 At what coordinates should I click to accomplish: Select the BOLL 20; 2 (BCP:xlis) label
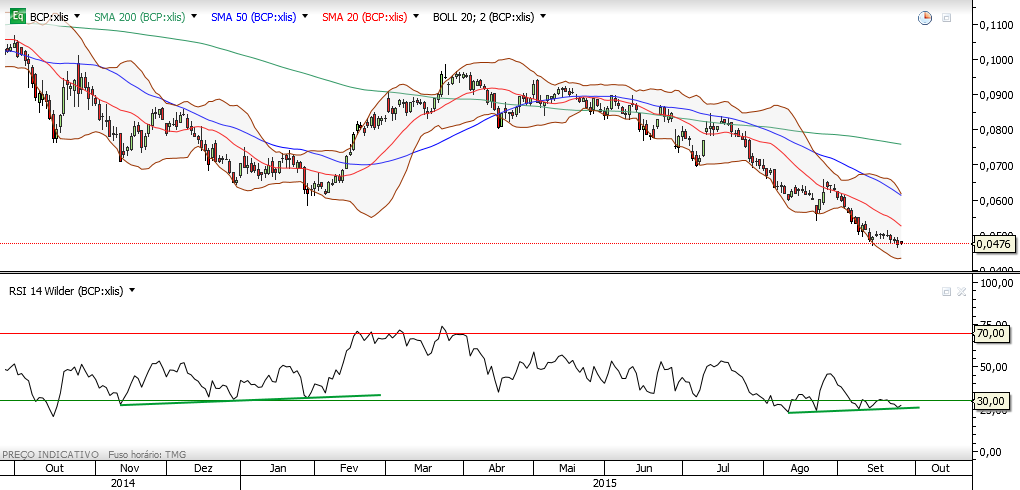pyautogui.click(x=483, y=18)
